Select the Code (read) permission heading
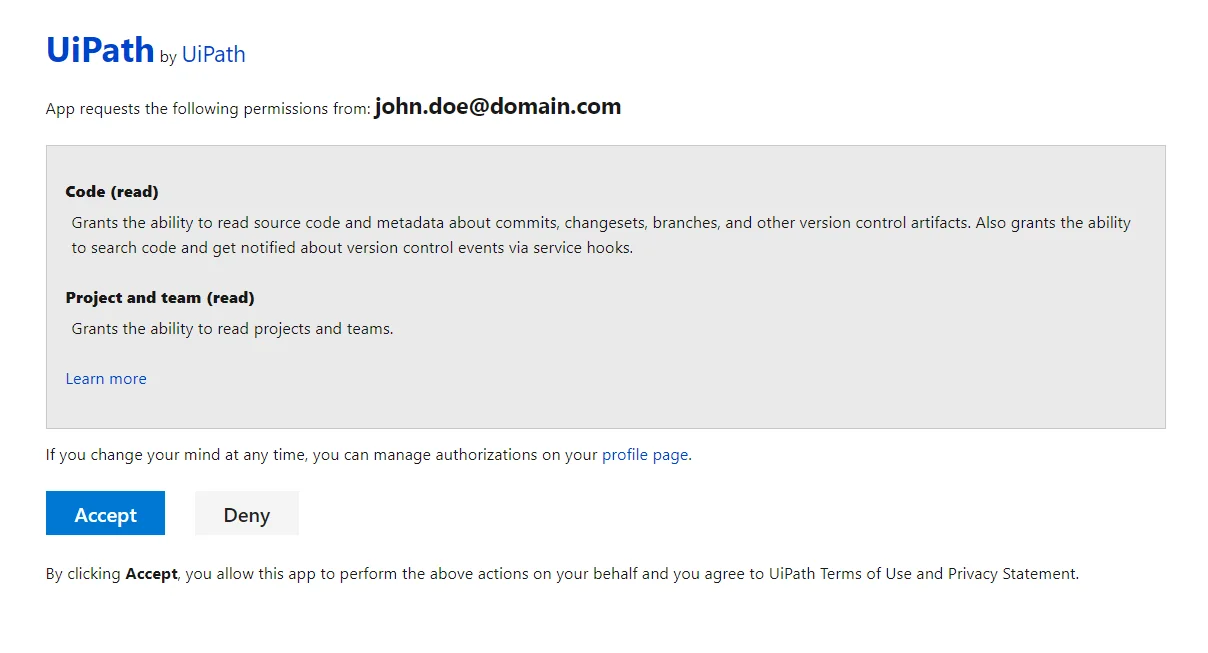Viewport: 1208px width, 653px height. 111,191
